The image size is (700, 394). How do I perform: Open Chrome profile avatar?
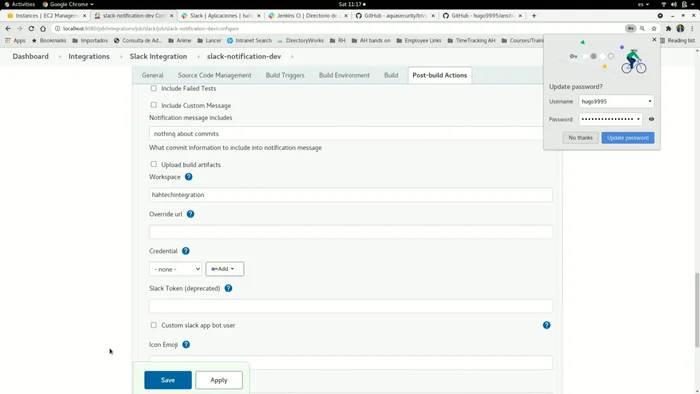click(x=680, y=29)
